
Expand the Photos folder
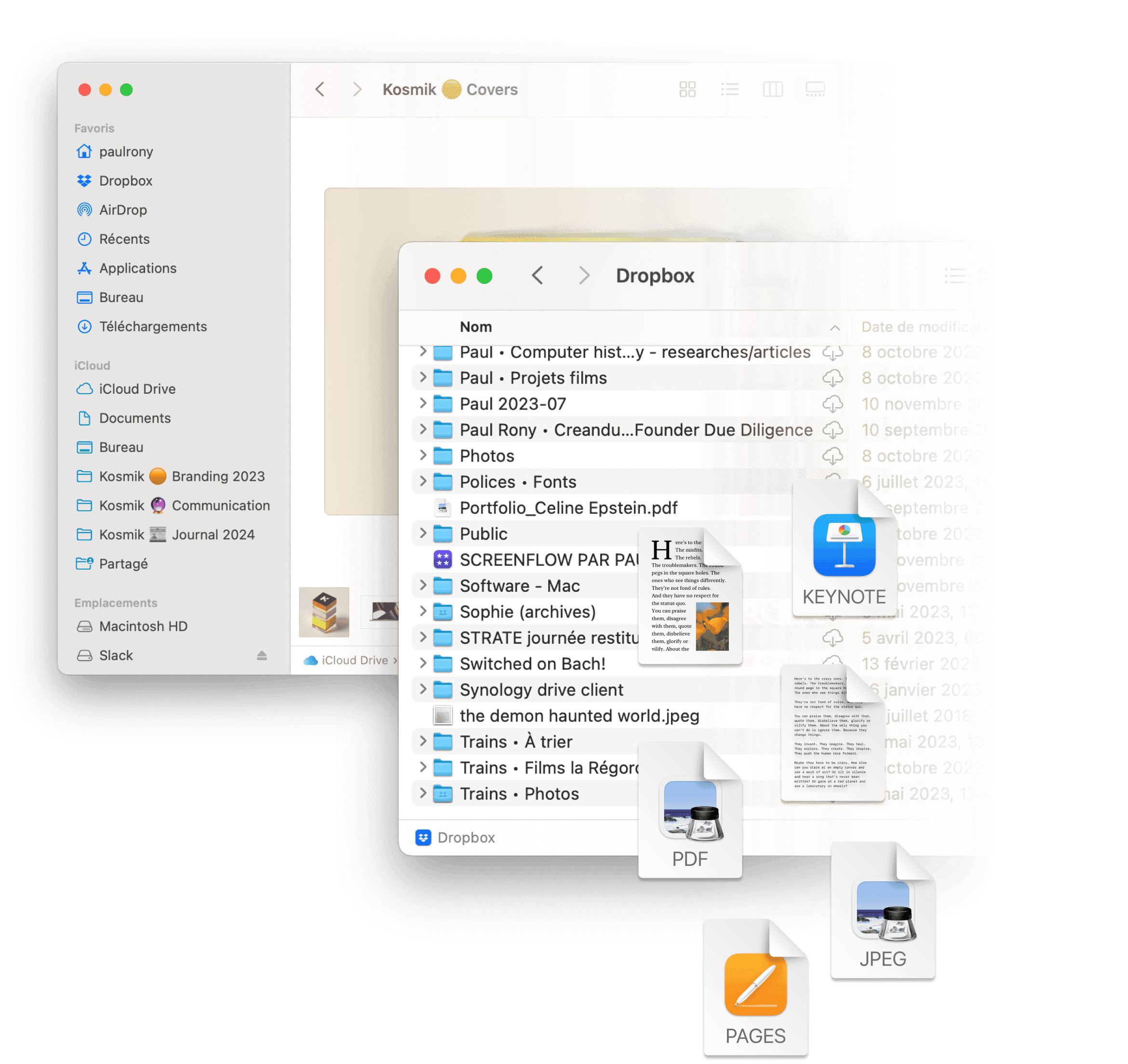point(423,455)
